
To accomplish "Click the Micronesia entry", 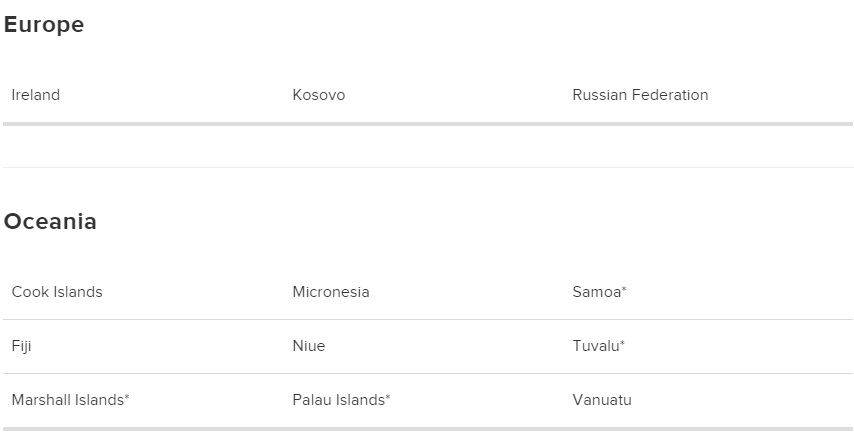I will (x=331, y=292).
